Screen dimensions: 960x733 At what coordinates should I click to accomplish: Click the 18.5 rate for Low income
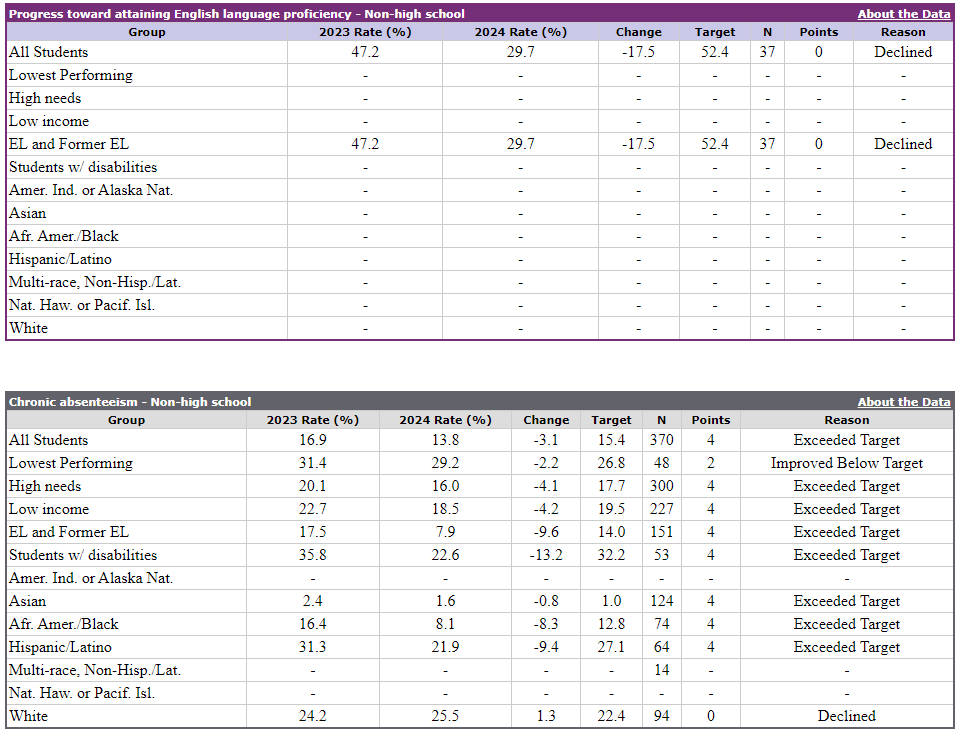coord(445,509)
